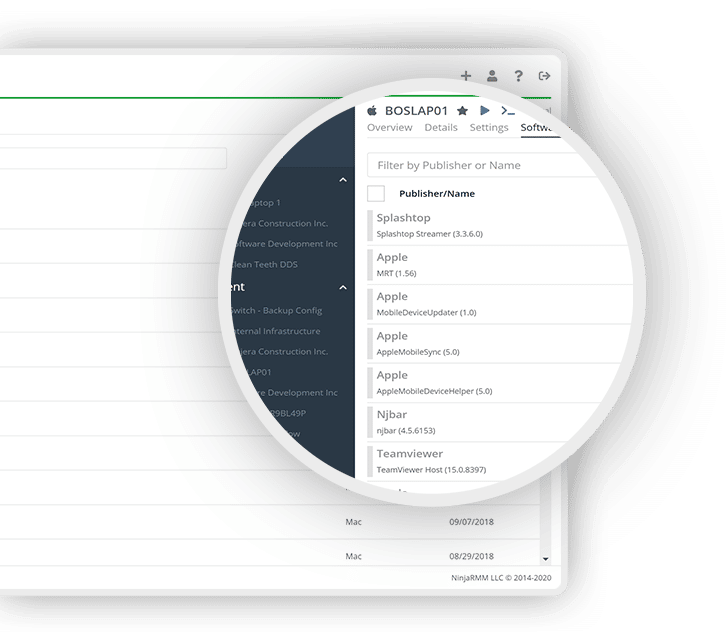726x636 pixels.
Task: Open Software Development Inc in upper sidebar list
Action: (x=285, y=244)
